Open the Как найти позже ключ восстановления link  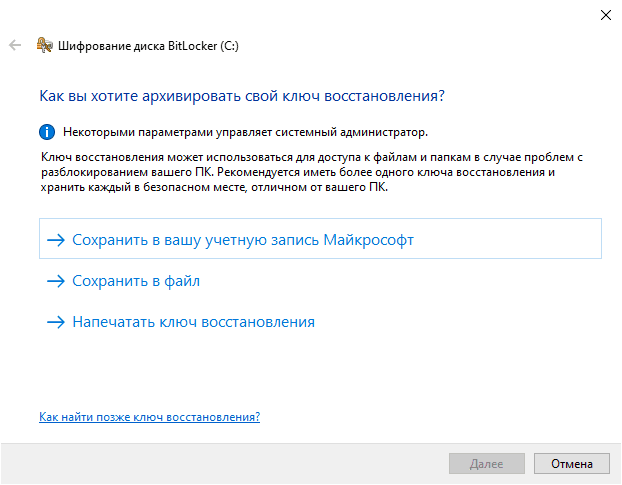pyautogui.click(x=149, y=416)
